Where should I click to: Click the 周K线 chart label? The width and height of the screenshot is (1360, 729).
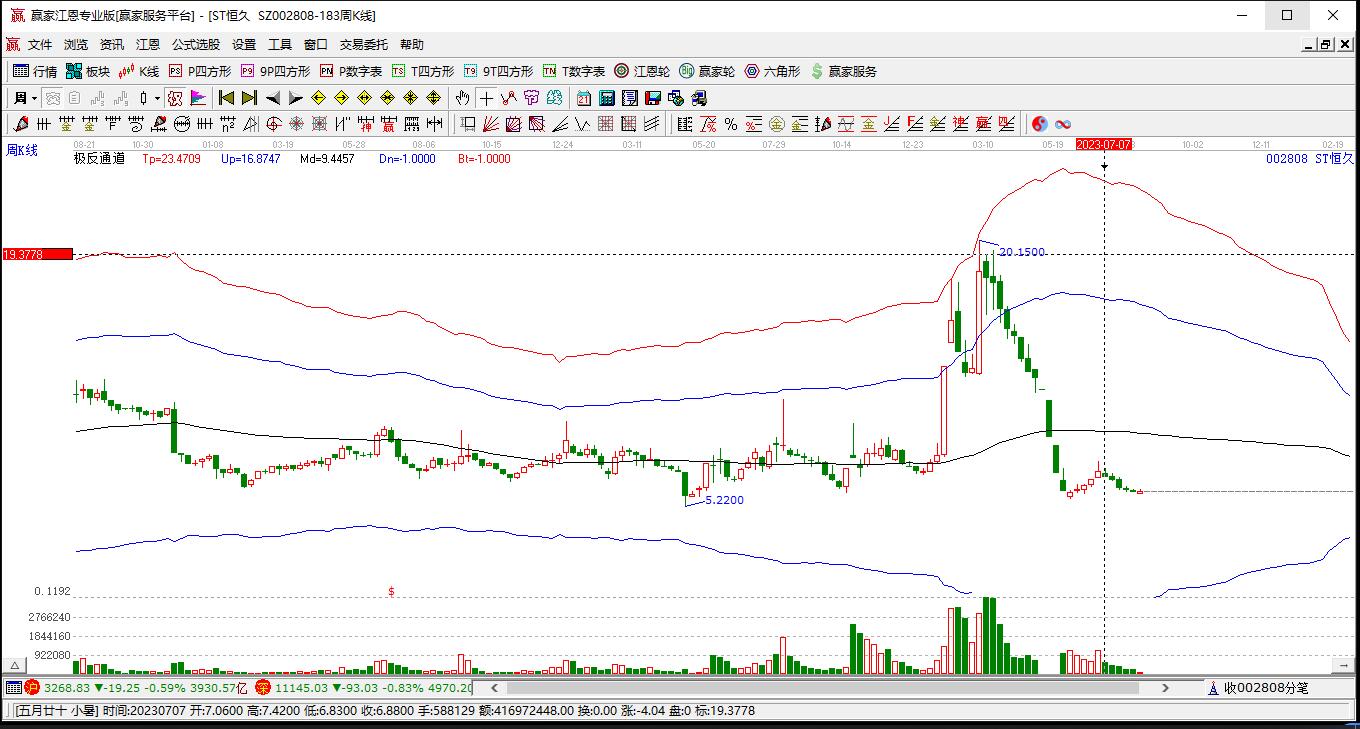click(22, 150)
